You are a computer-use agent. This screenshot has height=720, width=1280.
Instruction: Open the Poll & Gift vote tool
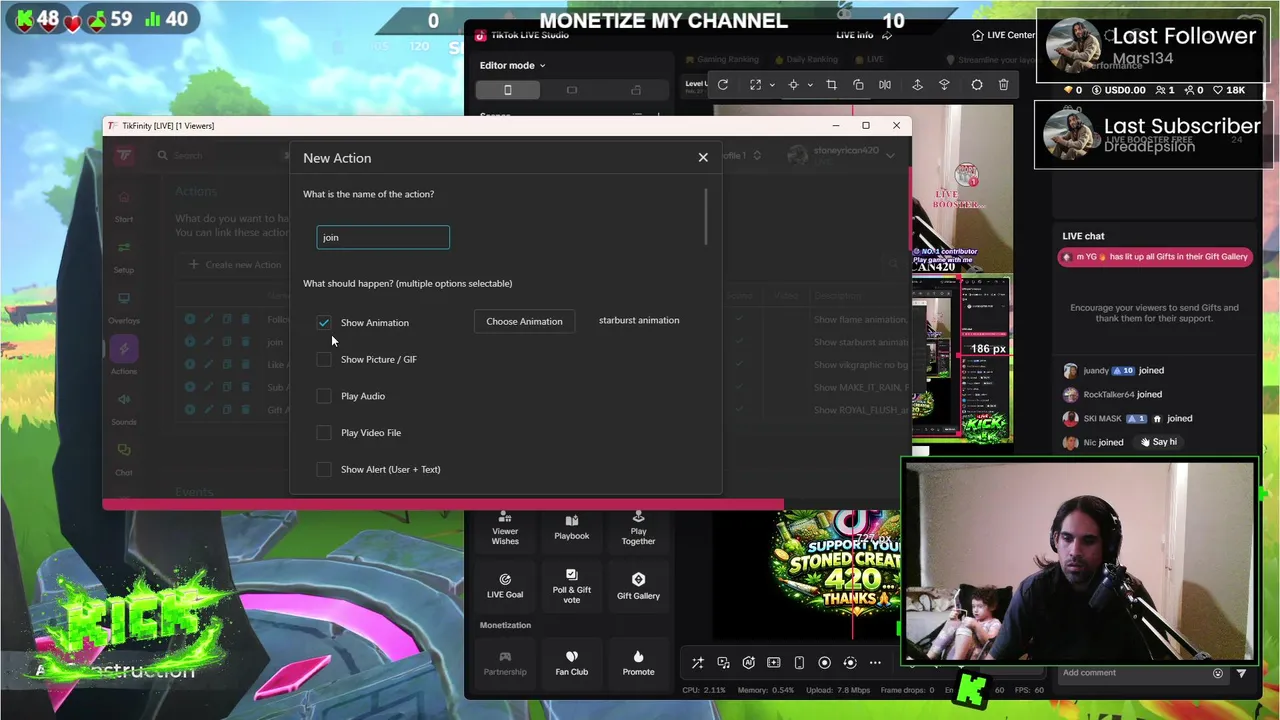tap(572, 587)
